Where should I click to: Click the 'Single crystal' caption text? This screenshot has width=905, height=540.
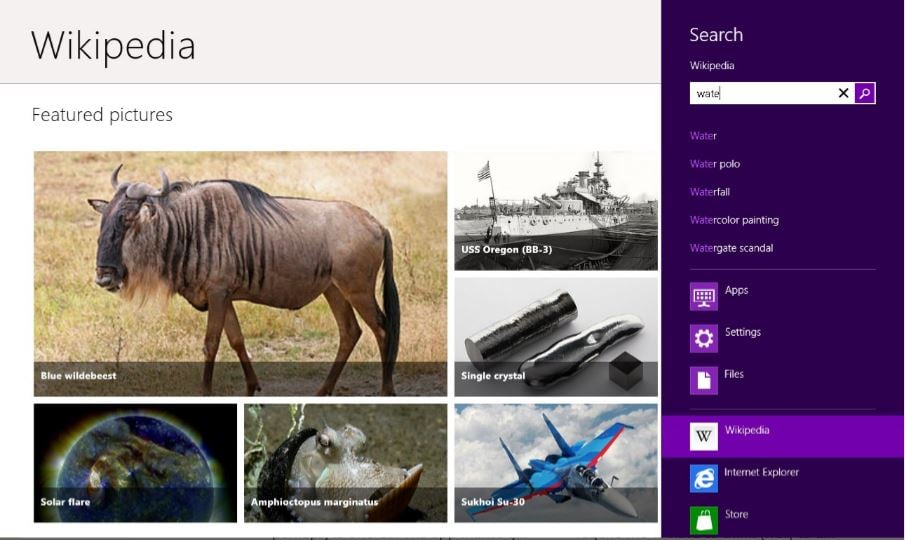pyautogui.click(x=493, y=376)
